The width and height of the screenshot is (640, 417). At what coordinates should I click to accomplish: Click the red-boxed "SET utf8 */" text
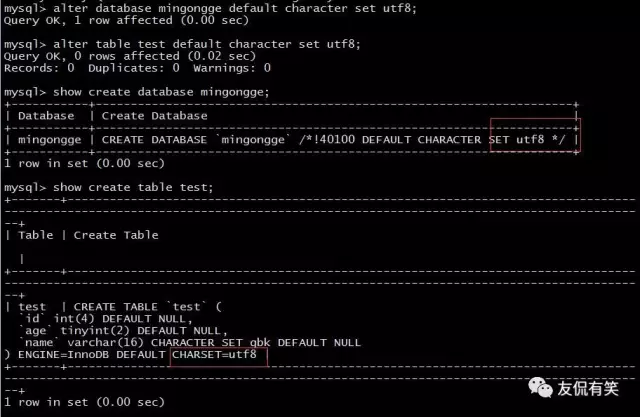point(534,140)
